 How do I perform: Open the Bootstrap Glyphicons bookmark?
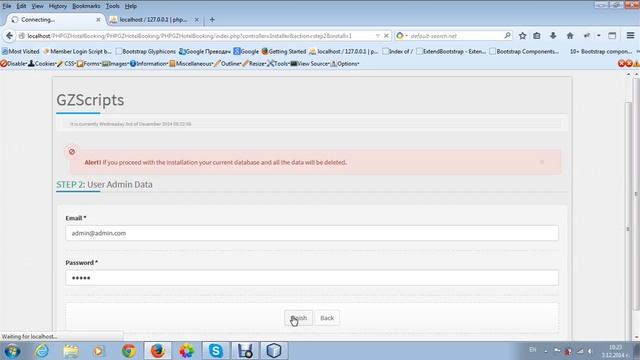[x=146, y=51]
